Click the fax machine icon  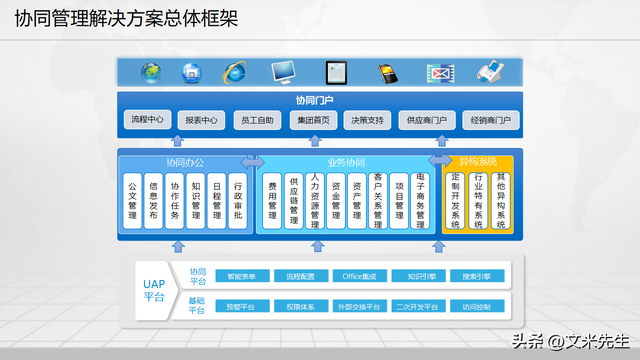[490, 72]
